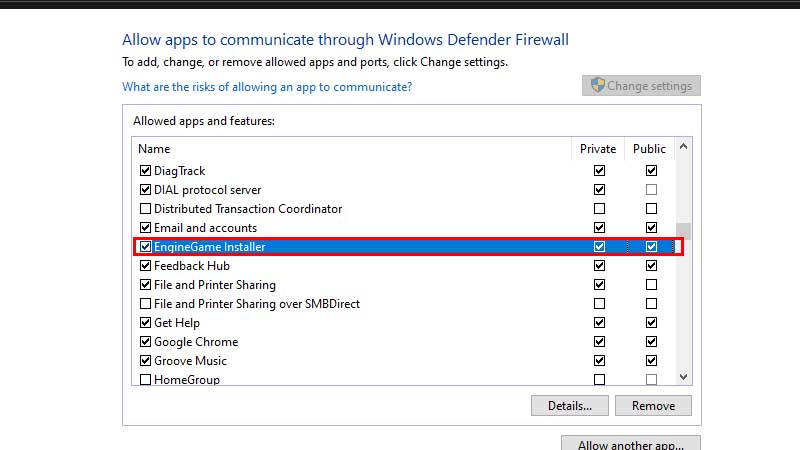The image size is (800, 450).
Task: Click the Private column header
Action: [597, 148]
